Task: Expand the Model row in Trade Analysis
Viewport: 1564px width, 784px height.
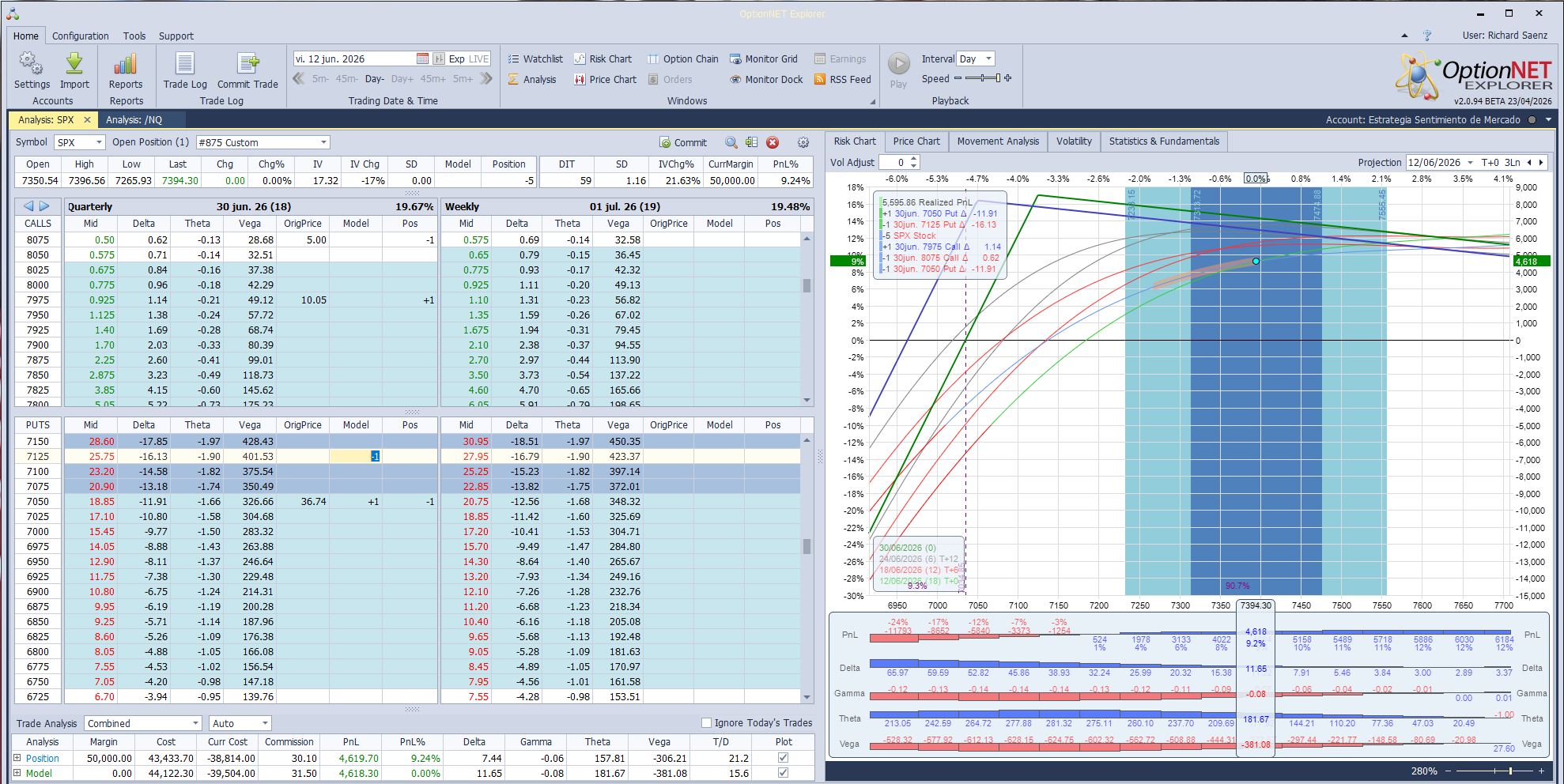Action: pyautogui.click(x=17, y=773)
